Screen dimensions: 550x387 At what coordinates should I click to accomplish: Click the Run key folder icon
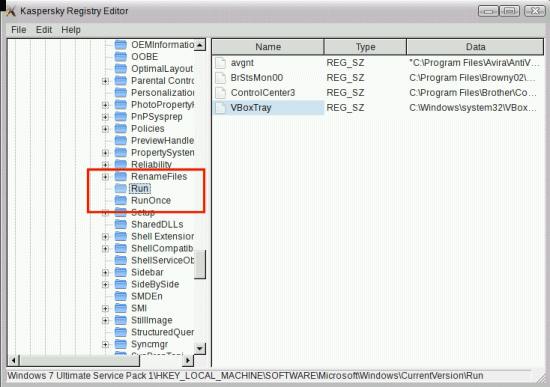click(x=121, y=188)
